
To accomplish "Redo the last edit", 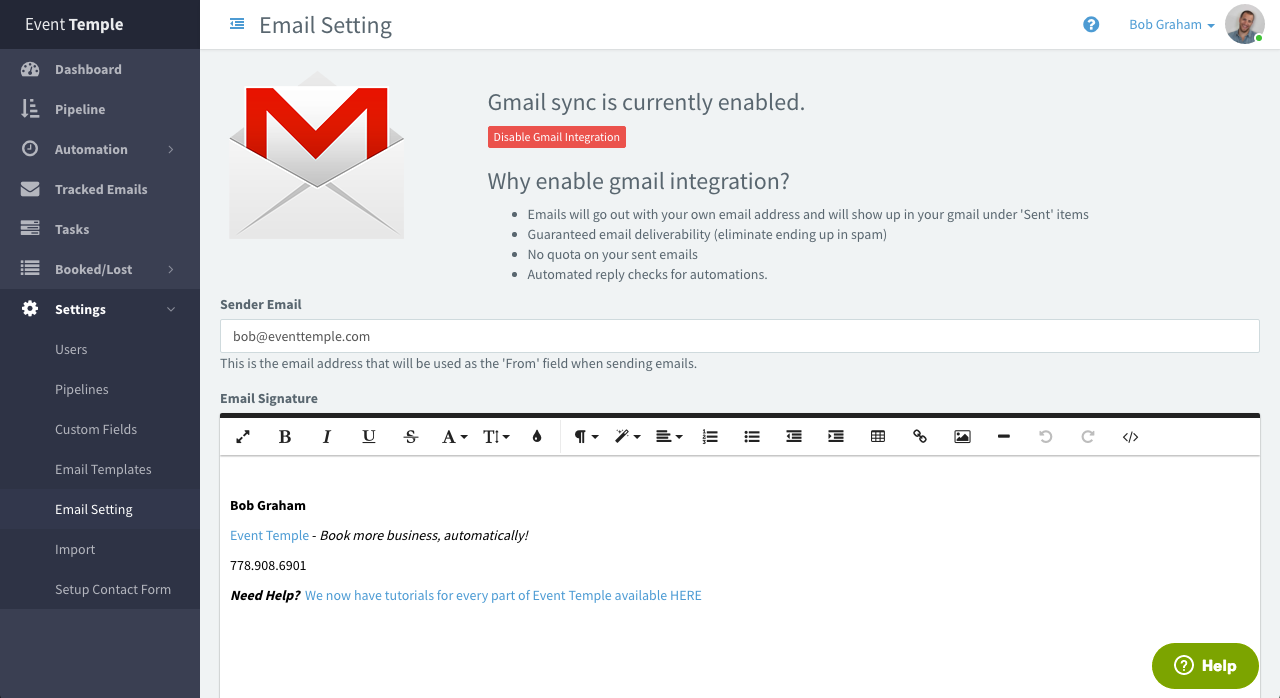I will point(1088,437).
